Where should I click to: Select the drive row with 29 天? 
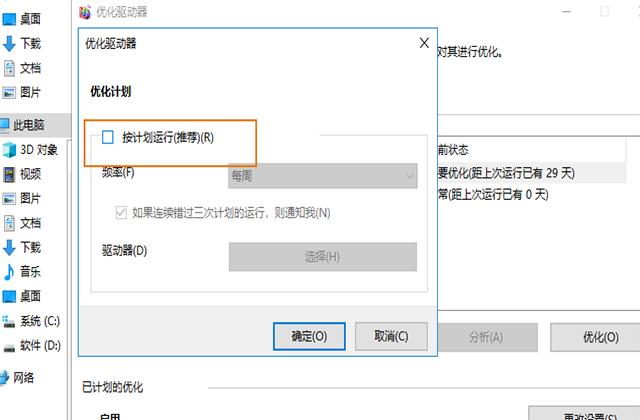[531, 173]
